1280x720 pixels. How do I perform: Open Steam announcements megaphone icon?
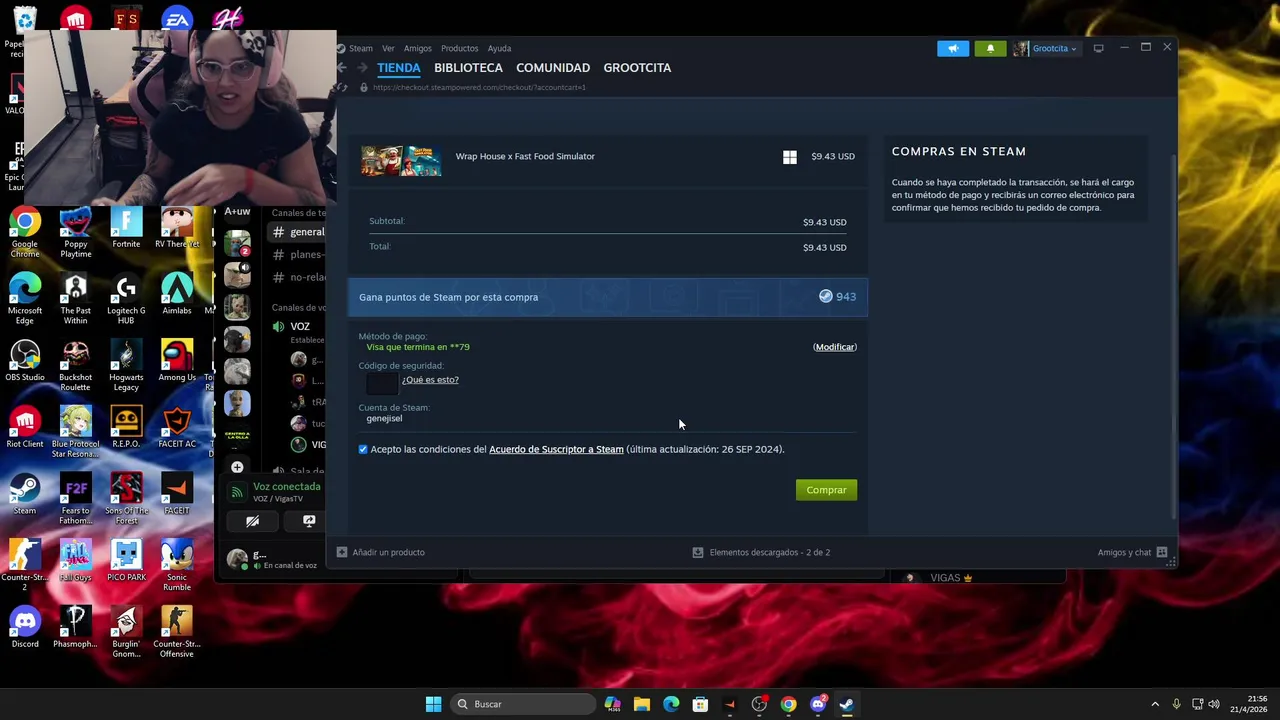(x=953, y=48)
